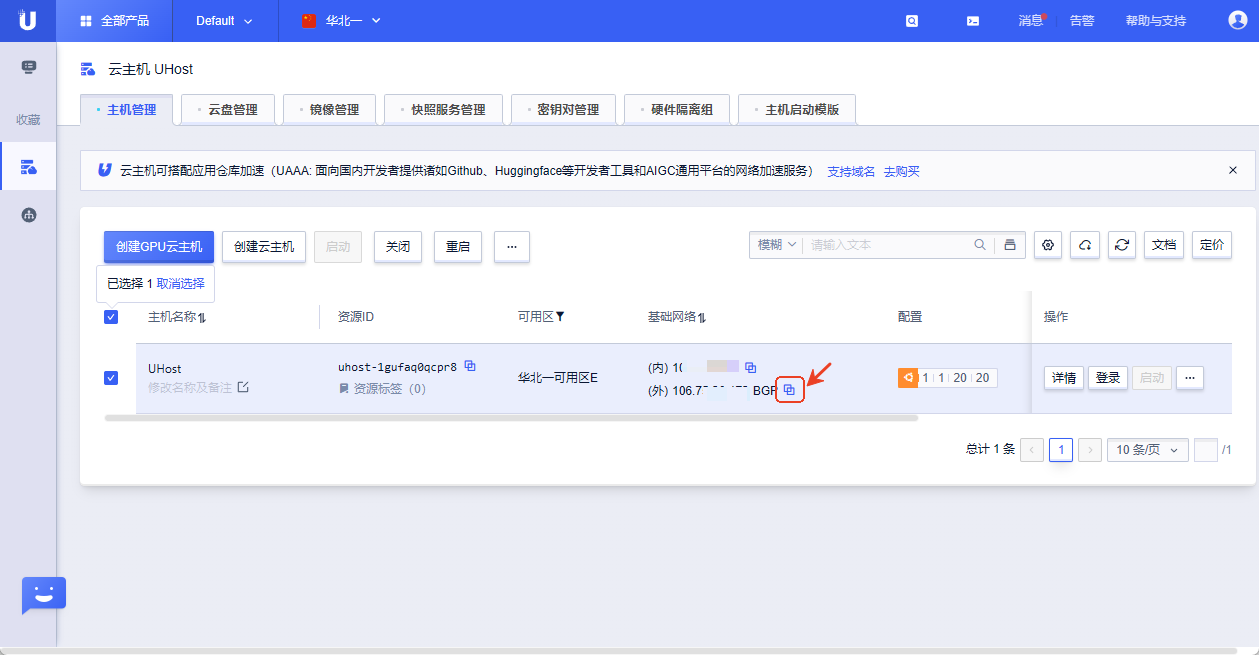Click the UCloud logo in the top-left
1259x655 pixels.
coord(28,20)
